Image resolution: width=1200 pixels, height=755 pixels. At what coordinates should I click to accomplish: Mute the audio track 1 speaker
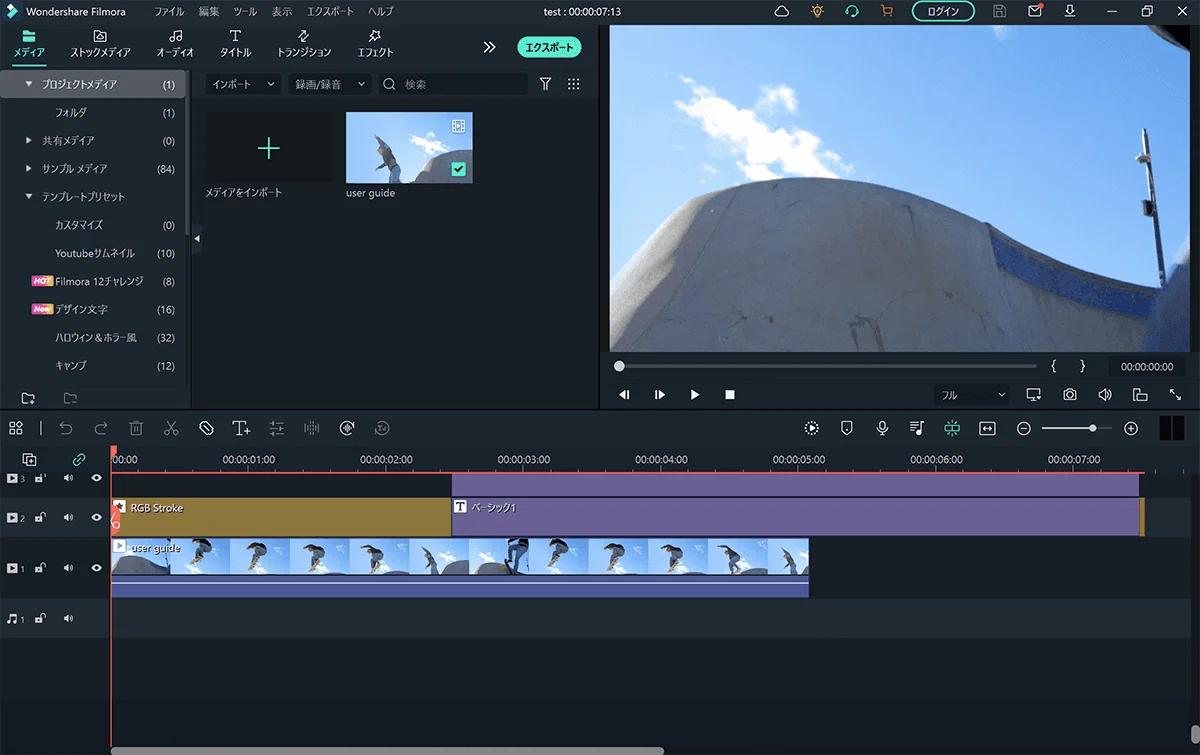click(69, 619)
